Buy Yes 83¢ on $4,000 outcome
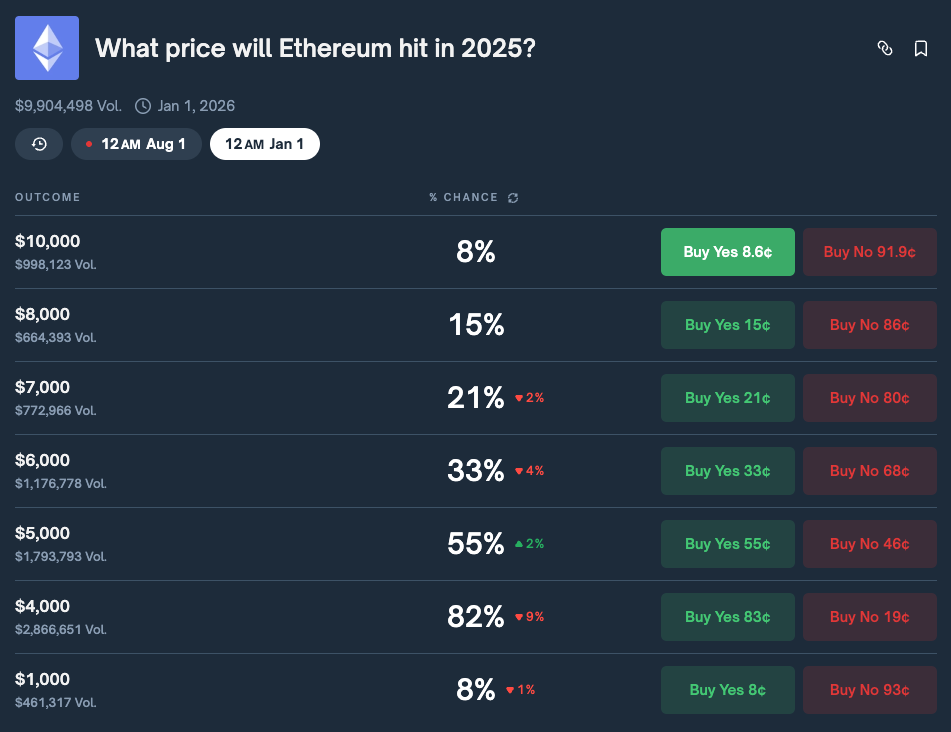The image size is (951, 732). click(x=727, y=617)
